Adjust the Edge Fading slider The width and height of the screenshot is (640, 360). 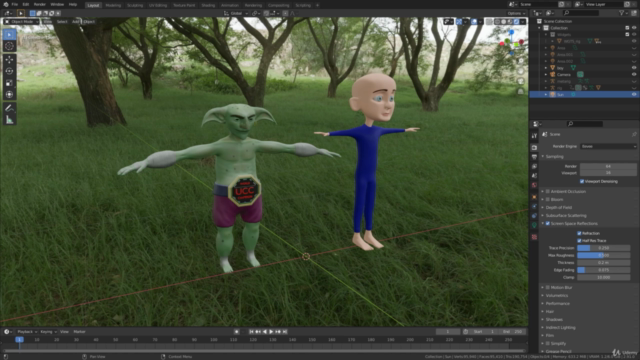(x=603, y=270)
